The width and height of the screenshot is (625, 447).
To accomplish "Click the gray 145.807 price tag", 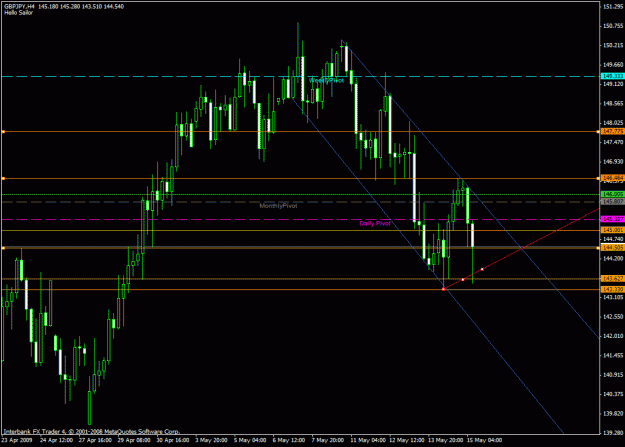I will (x=613, y=202).
